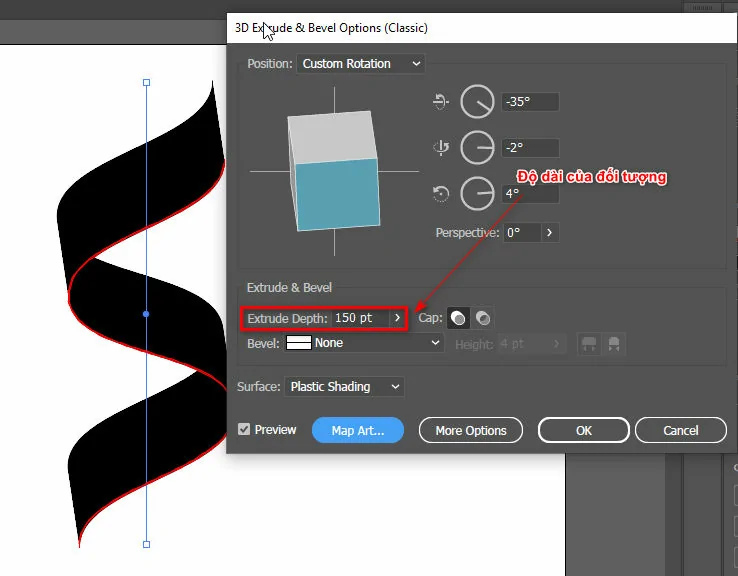Click the More Options button
This screenshot has height=576, width=738.
pyautogui.click(x=471, y=430)
